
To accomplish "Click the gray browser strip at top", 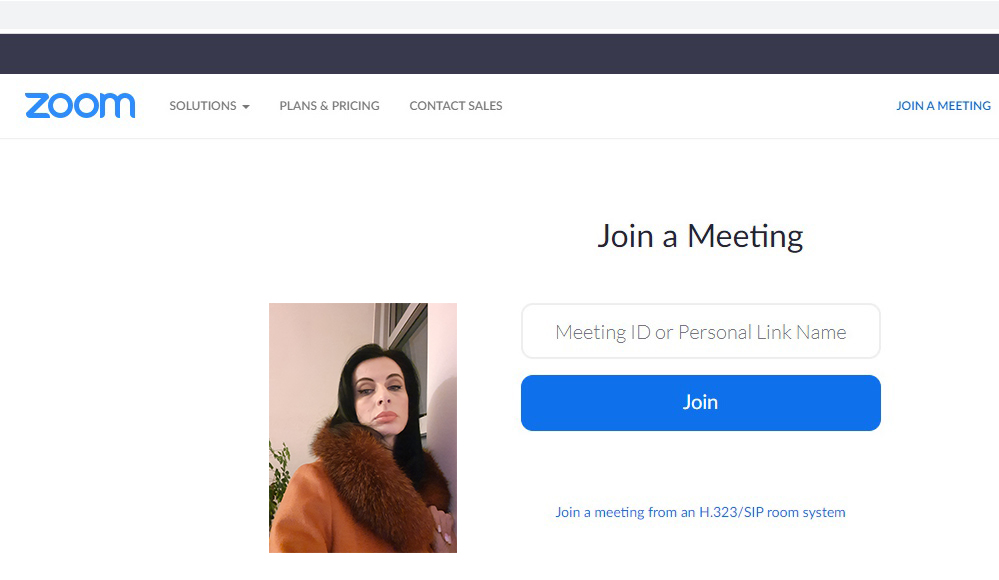I will pos(500,17).
